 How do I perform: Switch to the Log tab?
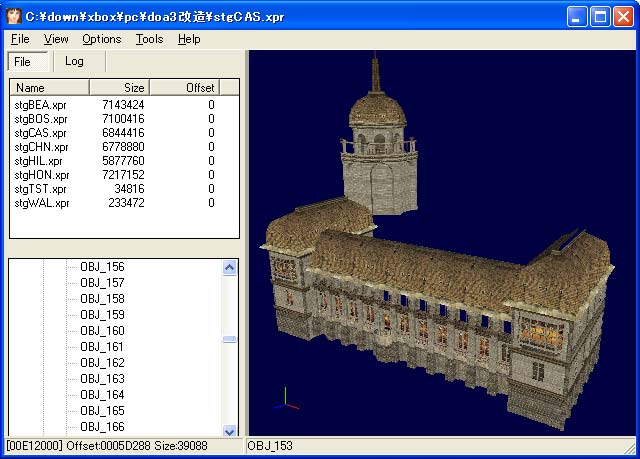tap(74, 61)
